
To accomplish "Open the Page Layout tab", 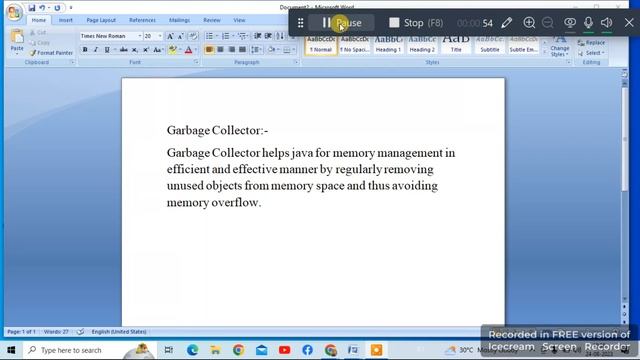I will click(101, 20).
